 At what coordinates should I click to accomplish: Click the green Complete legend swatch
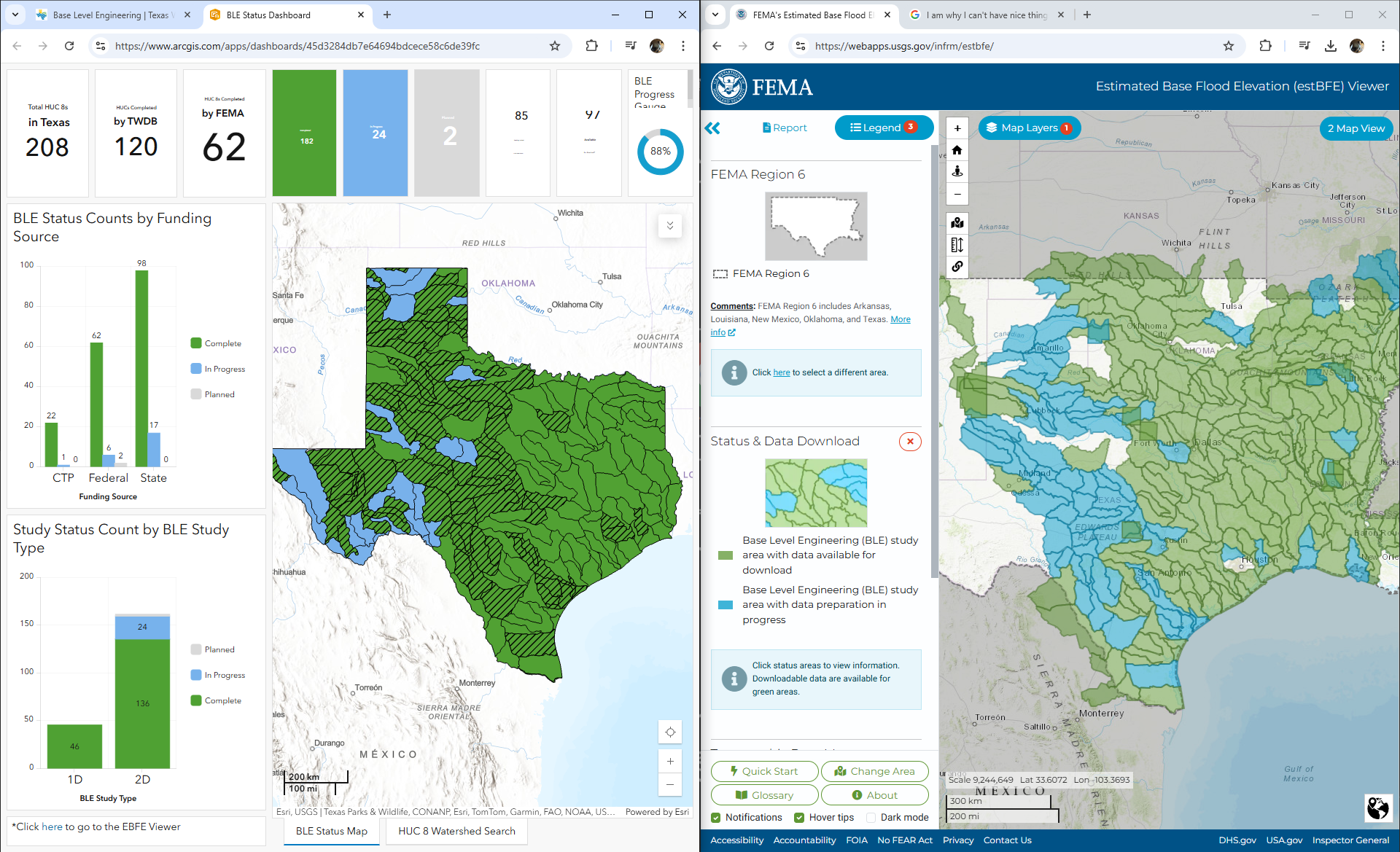tap(196, 343)
